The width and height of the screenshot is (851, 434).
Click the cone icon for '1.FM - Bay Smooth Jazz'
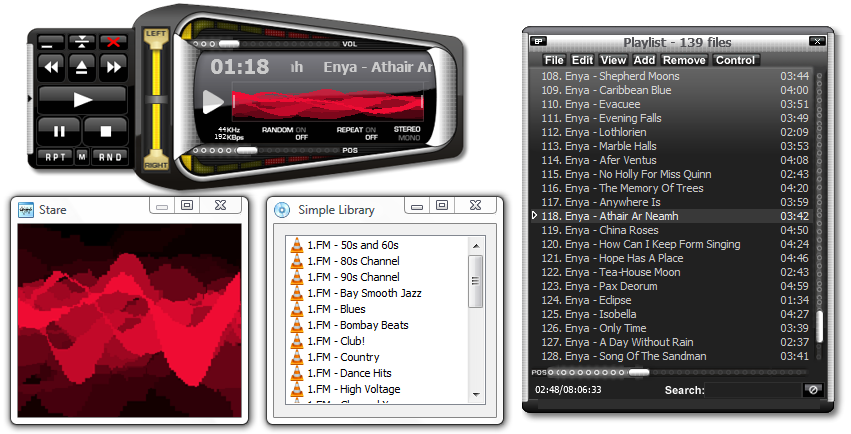[297, 293]
